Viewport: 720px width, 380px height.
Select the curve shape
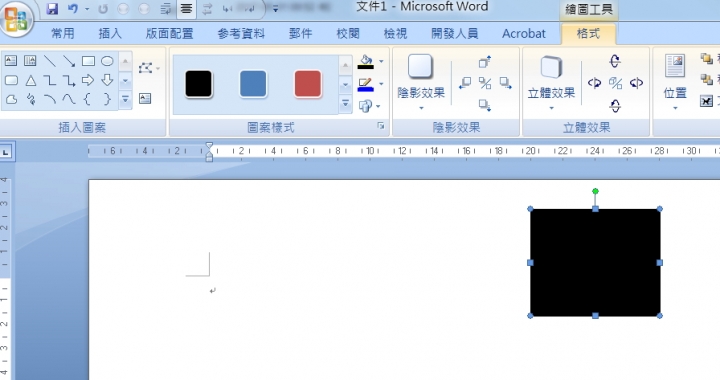point(69,99)
